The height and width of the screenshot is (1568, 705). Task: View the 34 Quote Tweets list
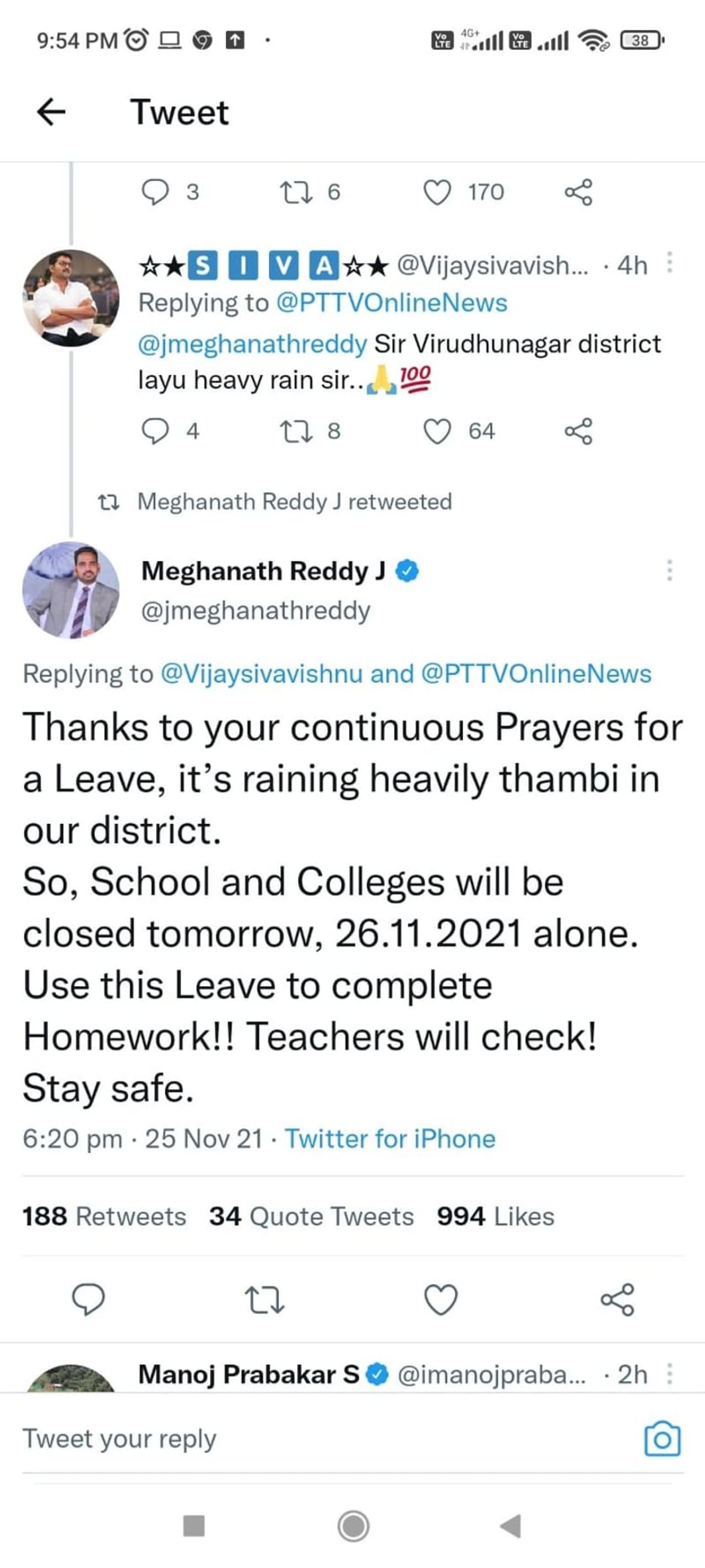(311, 1216)
